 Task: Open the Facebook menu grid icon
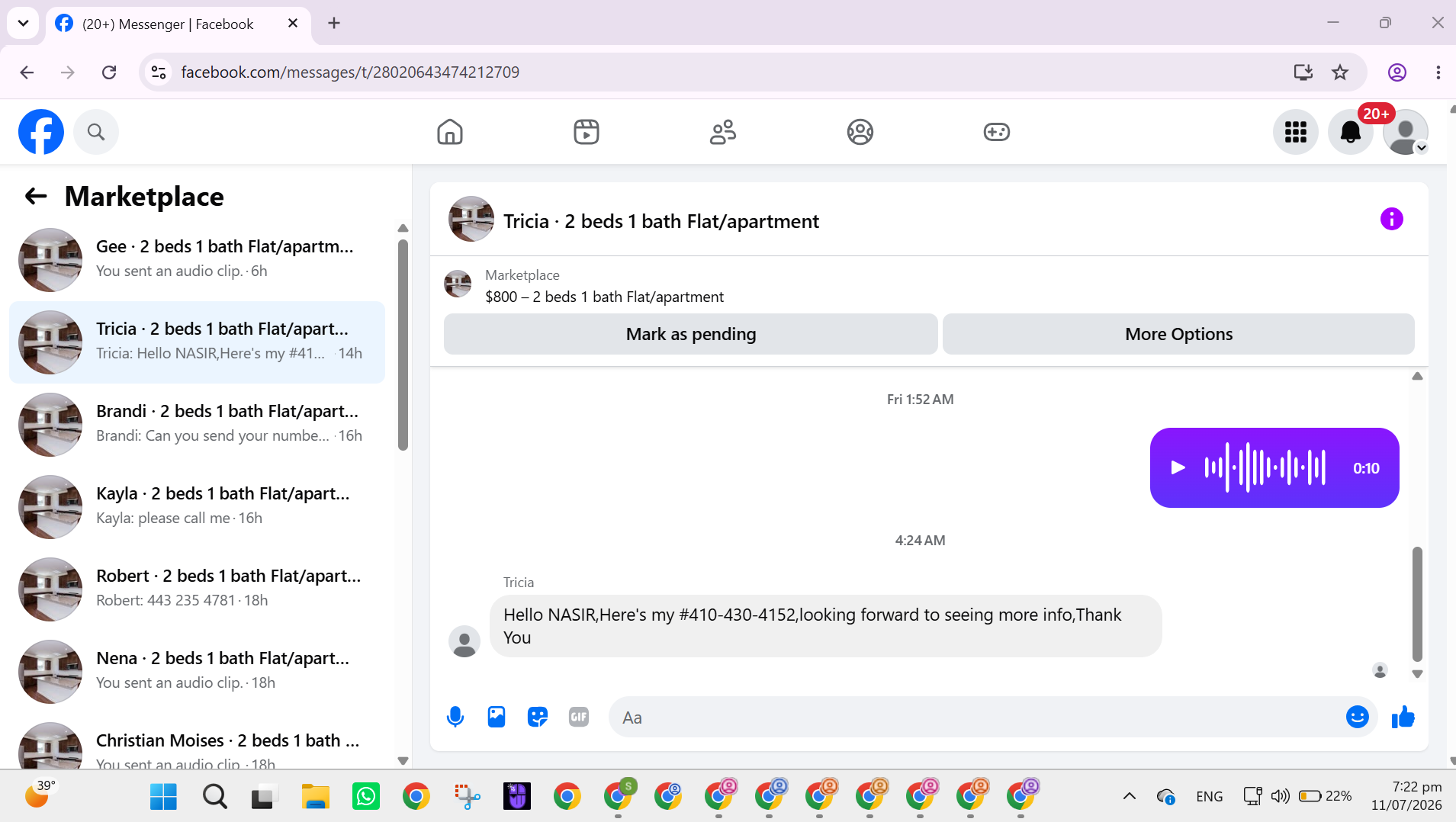[x=1295, y=132]
